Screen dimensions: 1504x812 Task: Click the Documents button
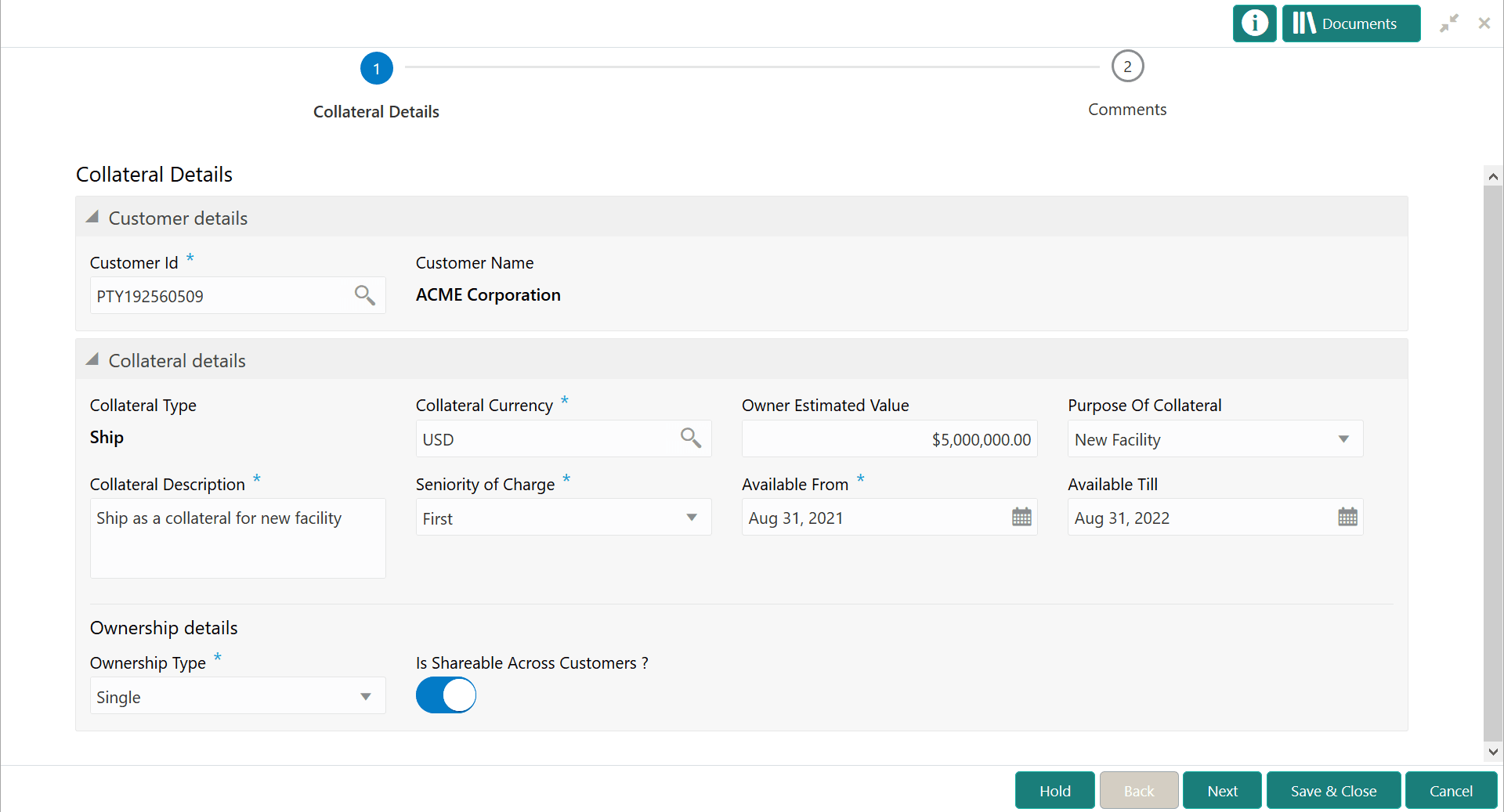1350,23
